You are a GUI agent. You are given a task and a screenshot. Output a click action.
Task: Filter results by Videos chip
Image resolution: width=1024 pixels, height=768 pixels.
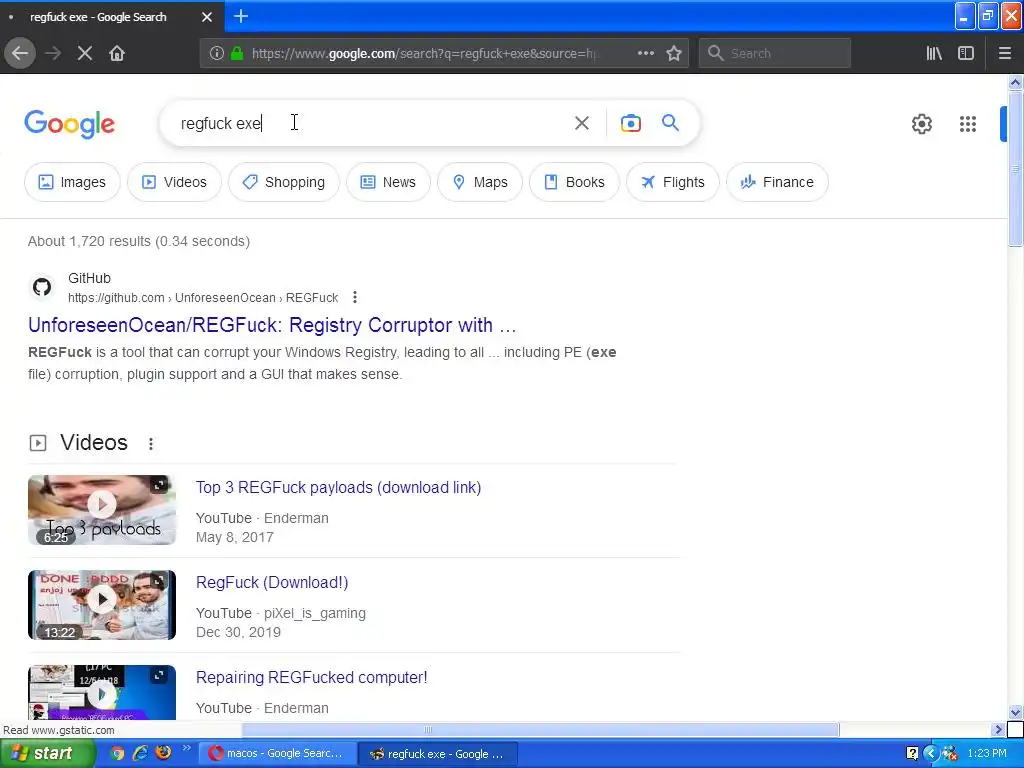174,182
